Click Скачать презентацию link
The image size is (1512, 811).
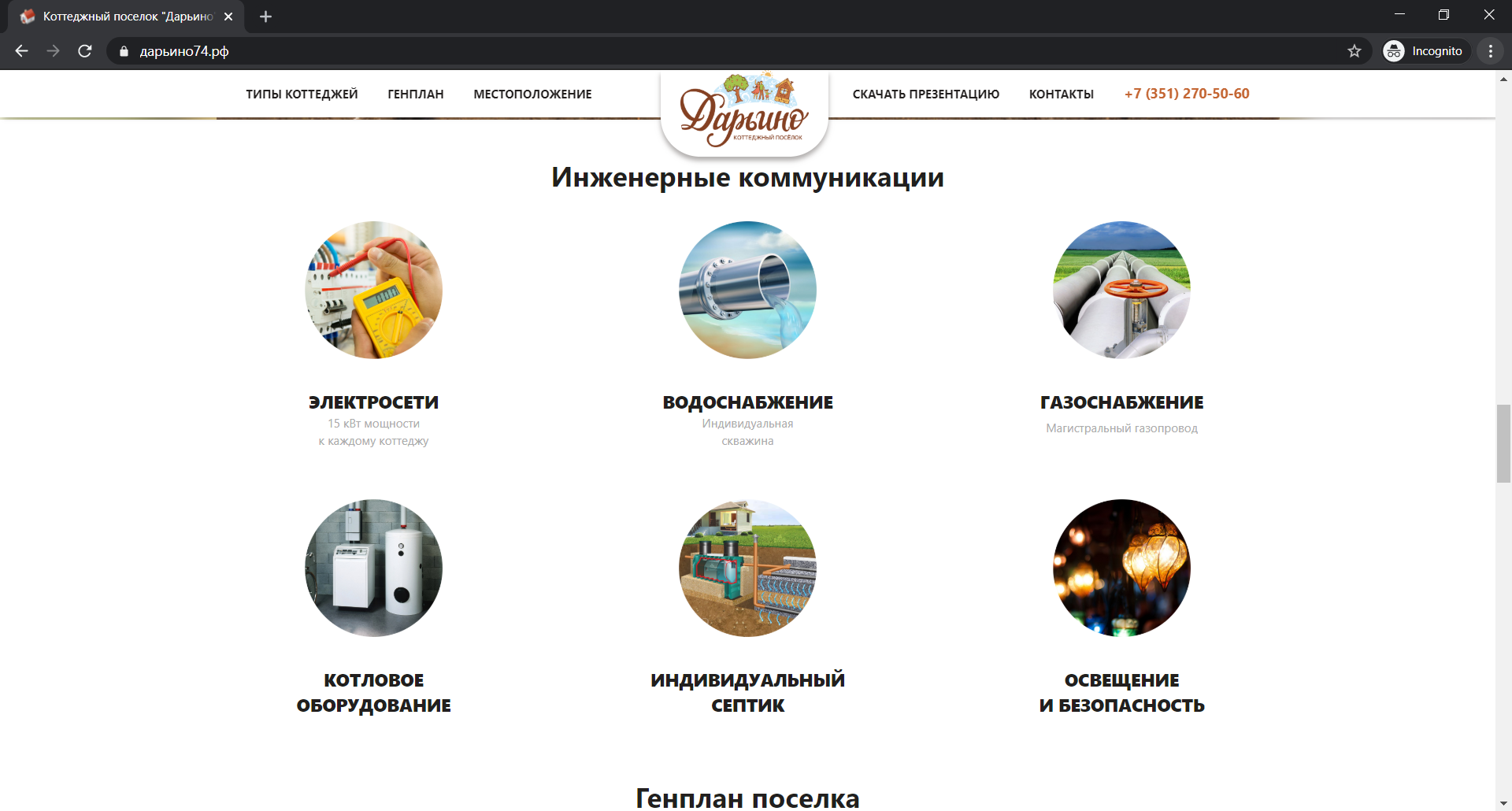click(925, 94)
